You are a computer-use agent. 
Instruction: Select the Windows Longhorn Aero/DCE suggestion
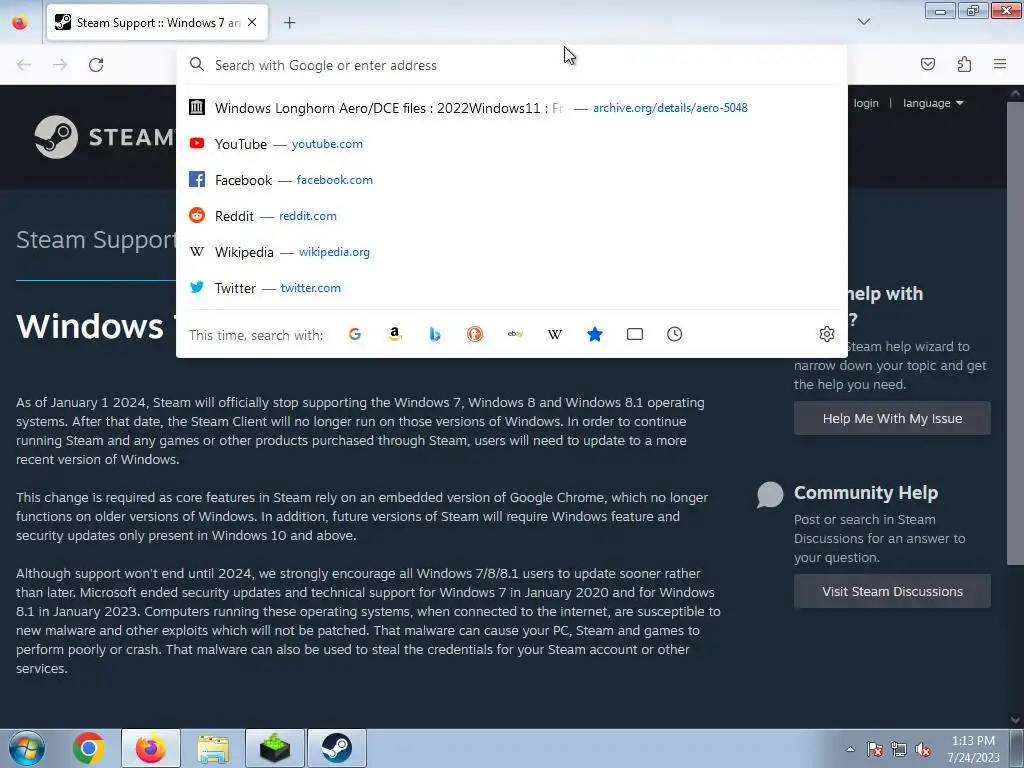pyautogui.click(x=511, y=108)
